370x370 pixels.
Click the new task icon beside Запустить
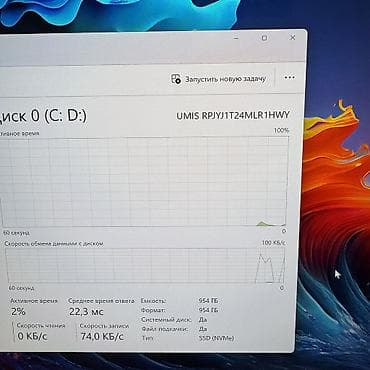pyautogui.click(x=176, y=79)
